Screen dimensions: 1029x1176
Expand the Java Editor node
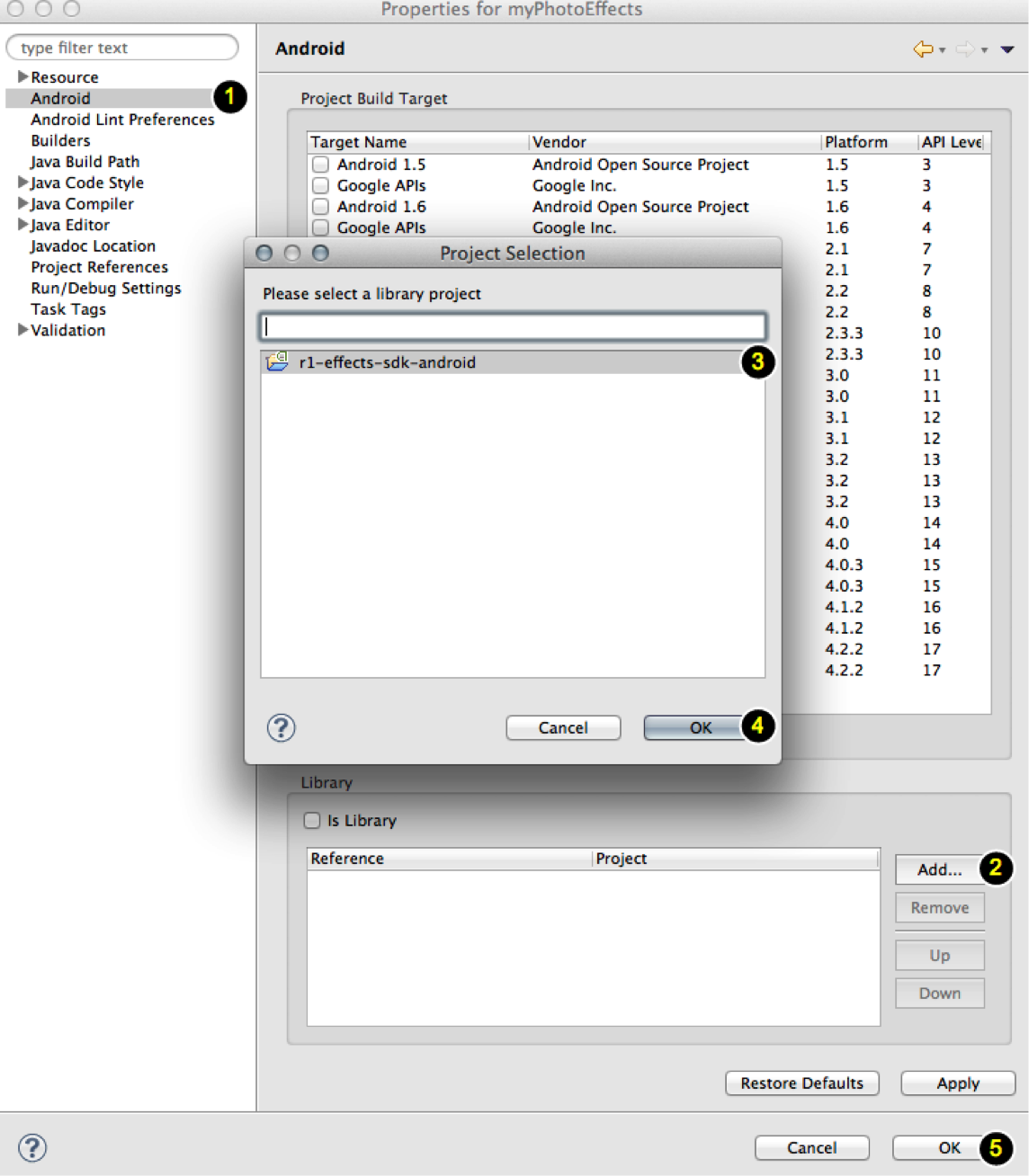22,225
